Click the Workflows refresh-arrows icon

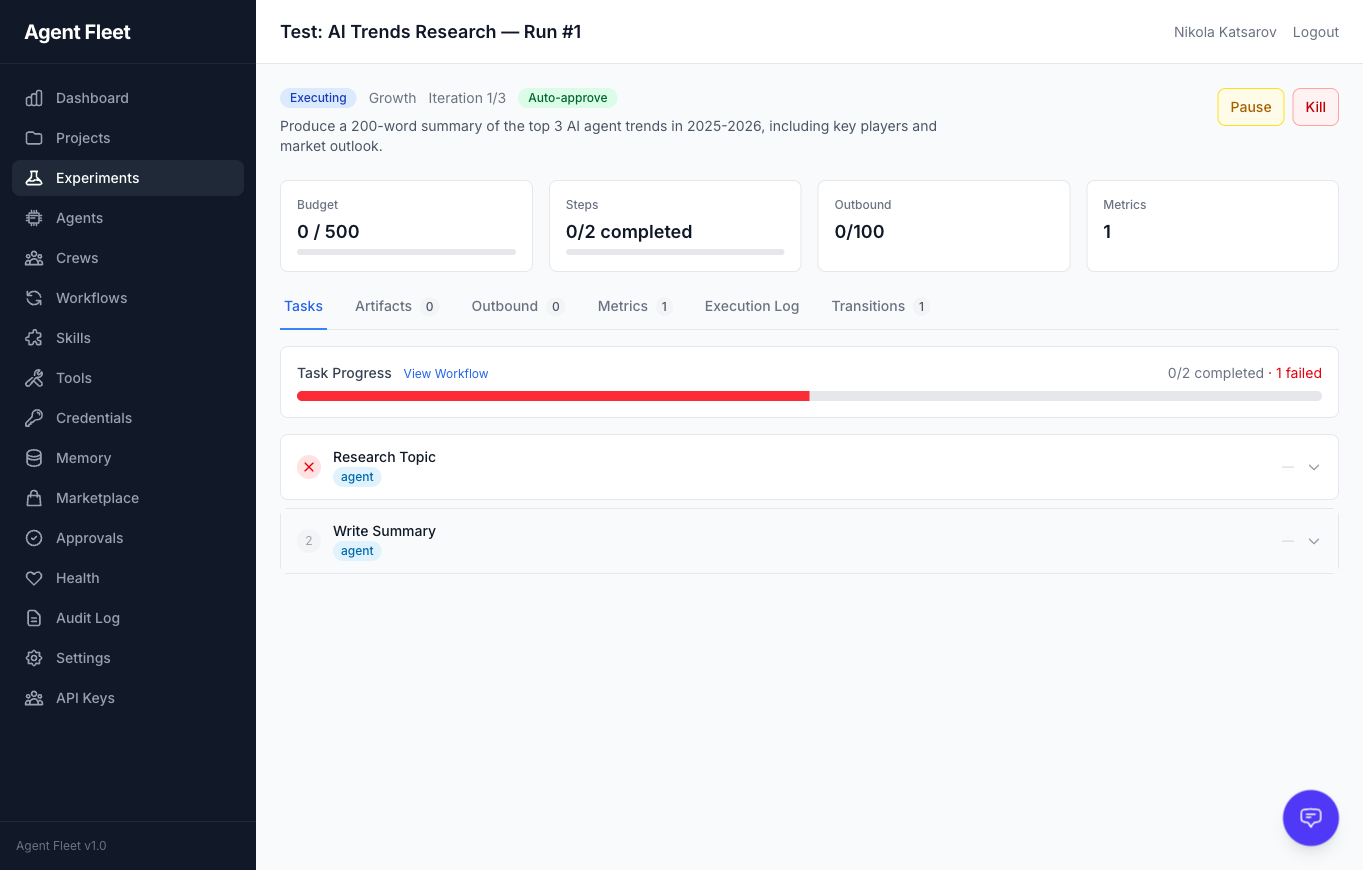coord(34,298)
